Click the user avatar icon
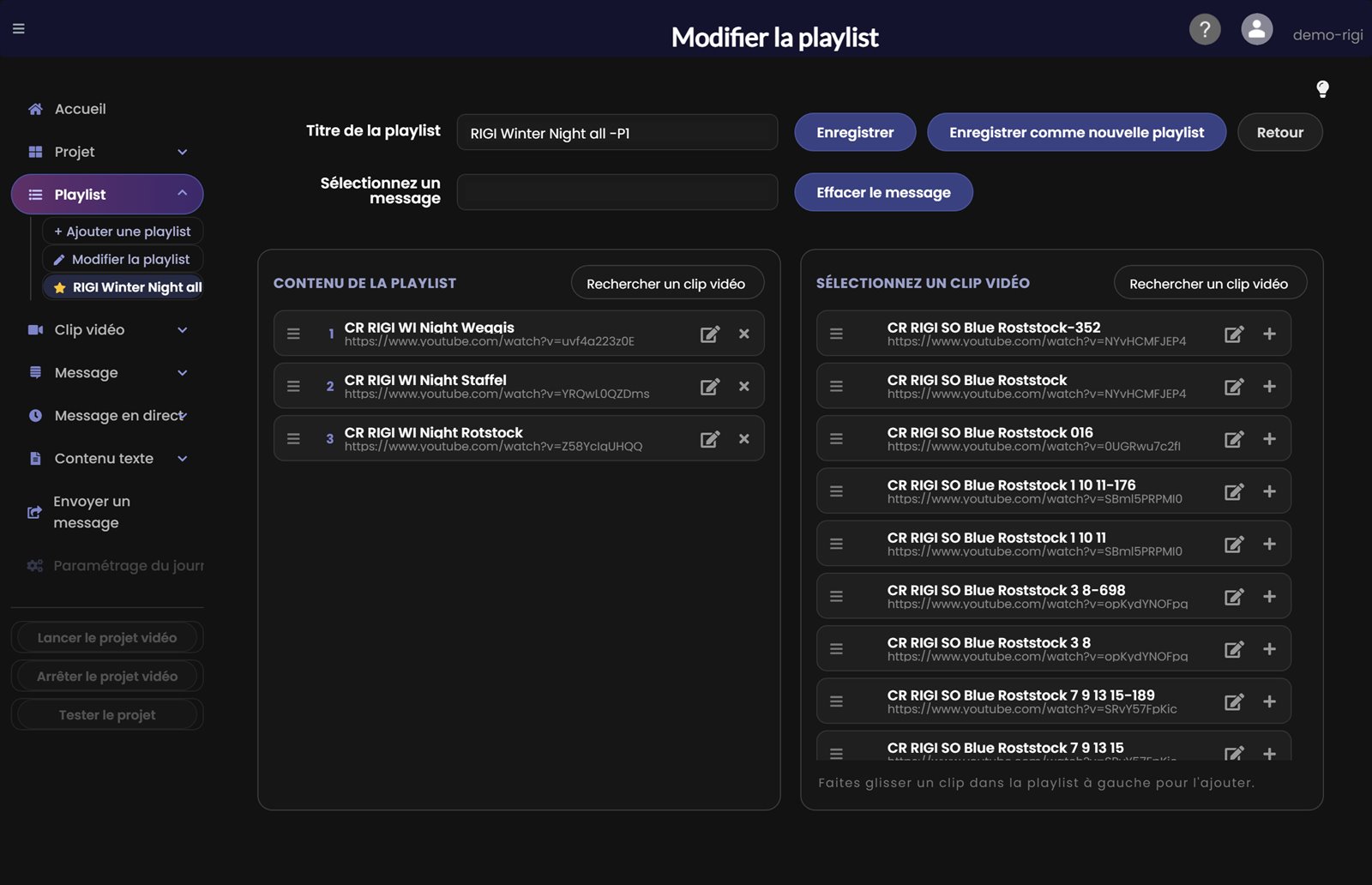Screen dimensions: 1372x885 coord(1257,29)
